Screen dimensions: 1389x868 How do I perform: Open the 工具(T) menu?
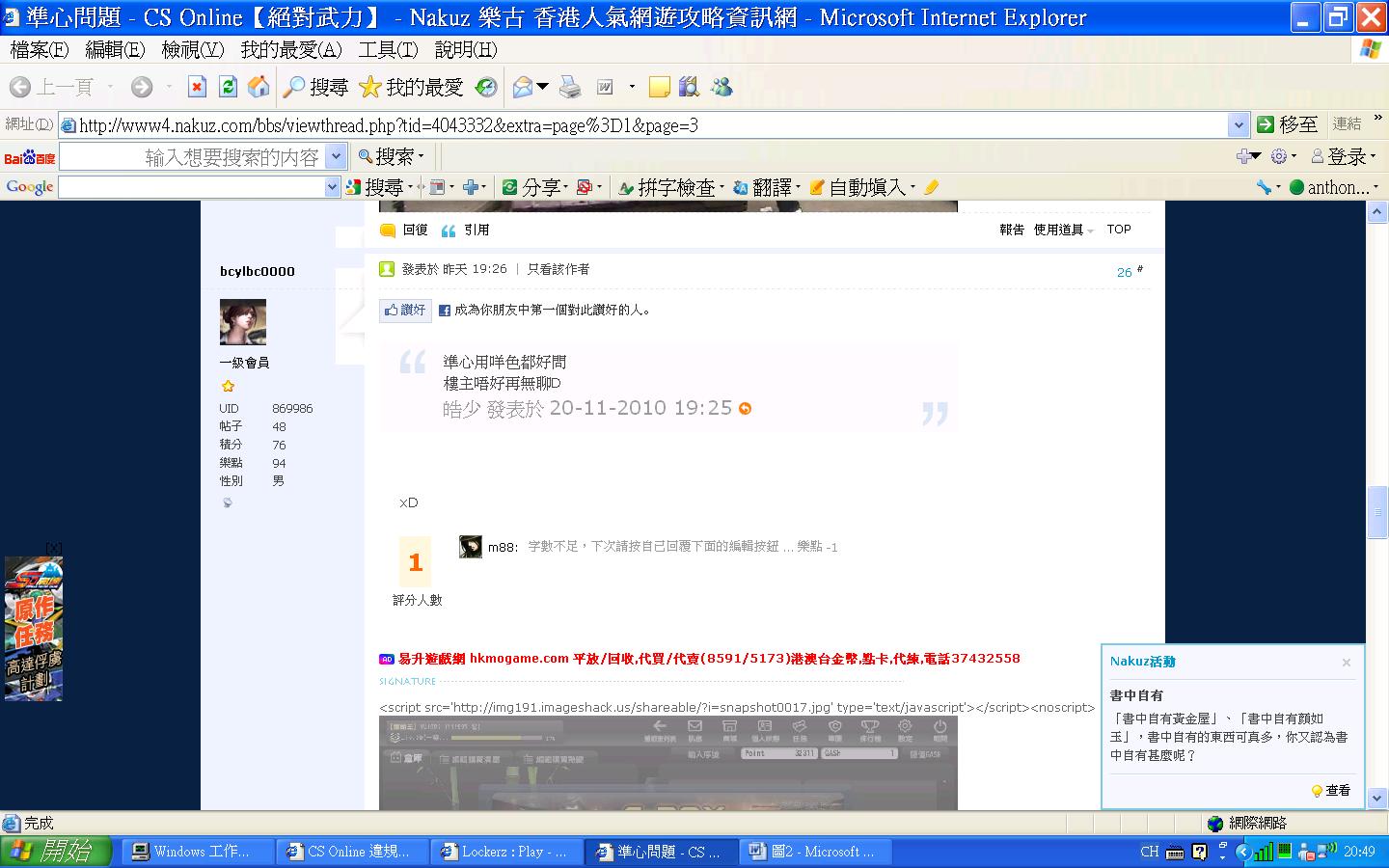[x=388, y=50]
